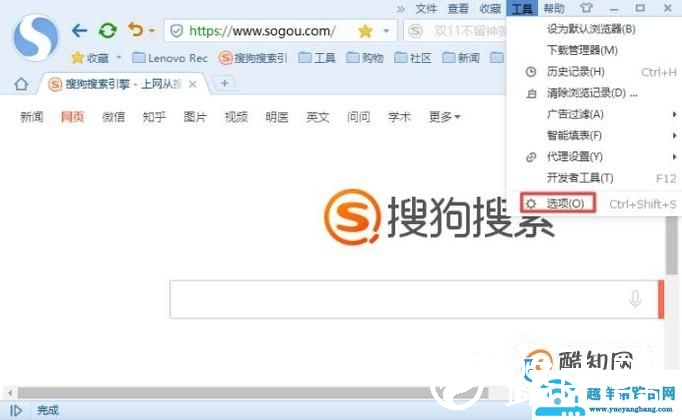Open the 文件 menu
The image size is (682, 420).
coord(426,8)
